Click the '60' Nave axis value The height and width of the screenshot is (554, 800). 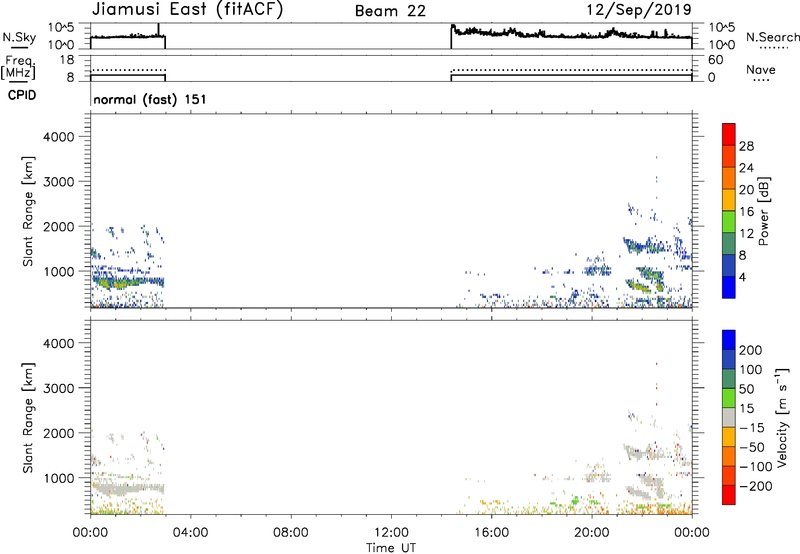(716, 60)
